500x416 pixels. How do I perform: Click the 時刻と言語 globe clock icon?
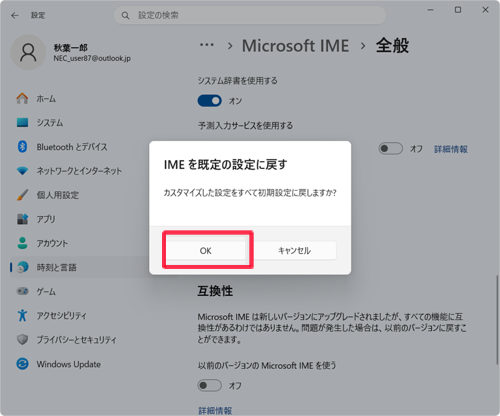click(x=22, y=267)
